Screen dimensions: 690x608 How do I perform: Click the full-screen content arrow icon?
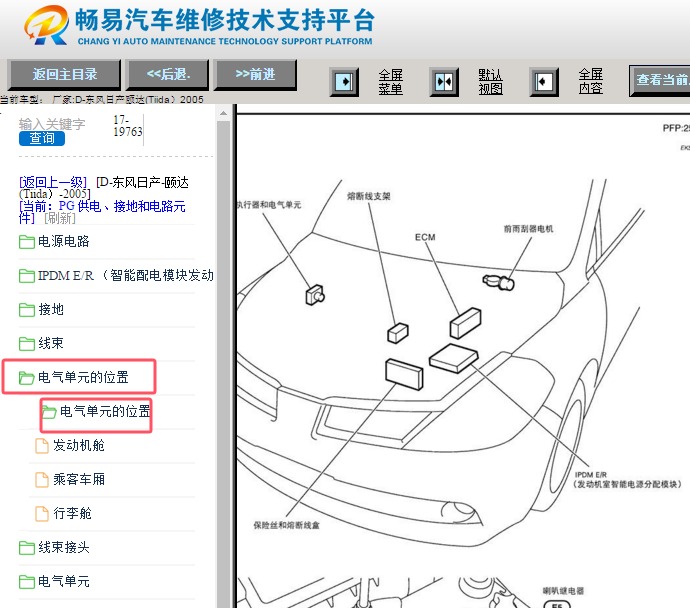click(544, 82)
